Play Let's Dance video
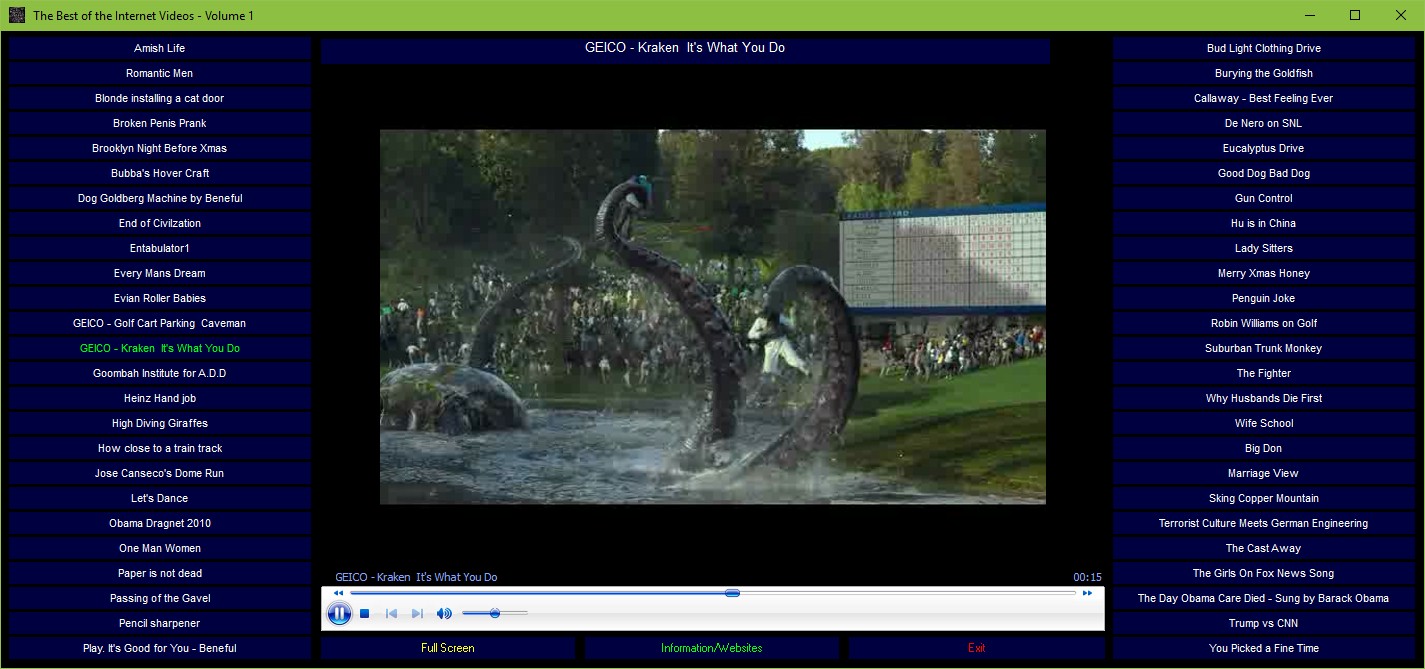1425x669 pixels. click(160, 498)
